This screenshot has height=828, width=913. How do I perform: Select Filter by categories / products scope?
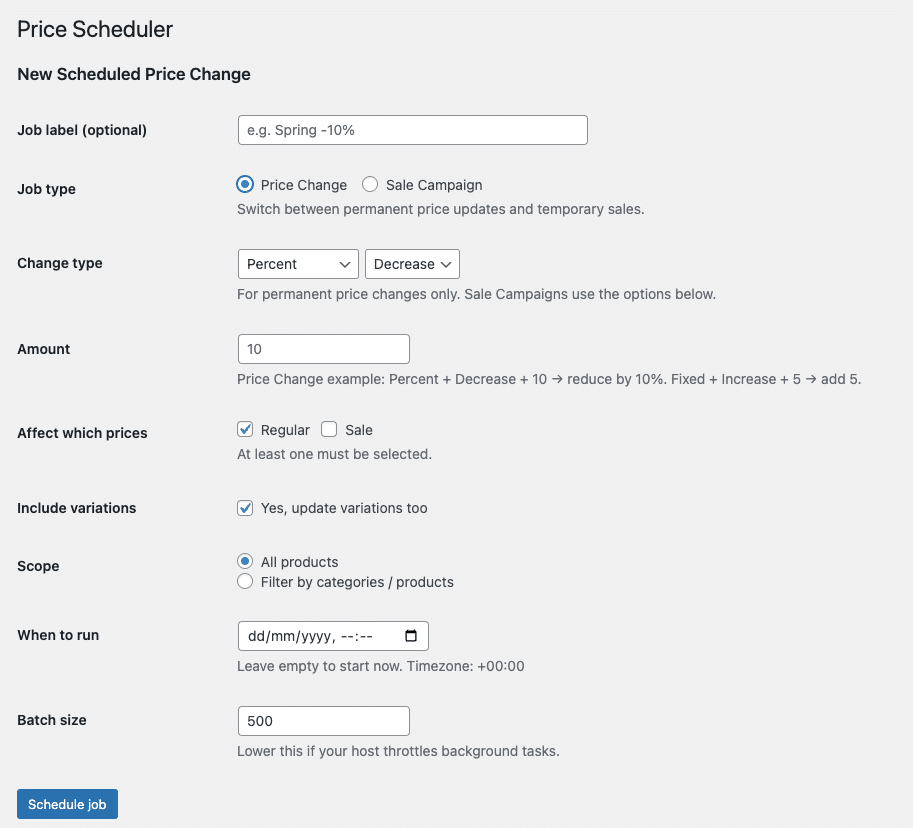[245, 581]
